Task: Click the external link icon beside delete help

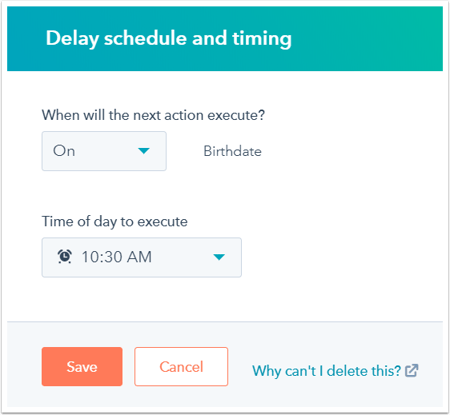Action: [x=412, y=370]
